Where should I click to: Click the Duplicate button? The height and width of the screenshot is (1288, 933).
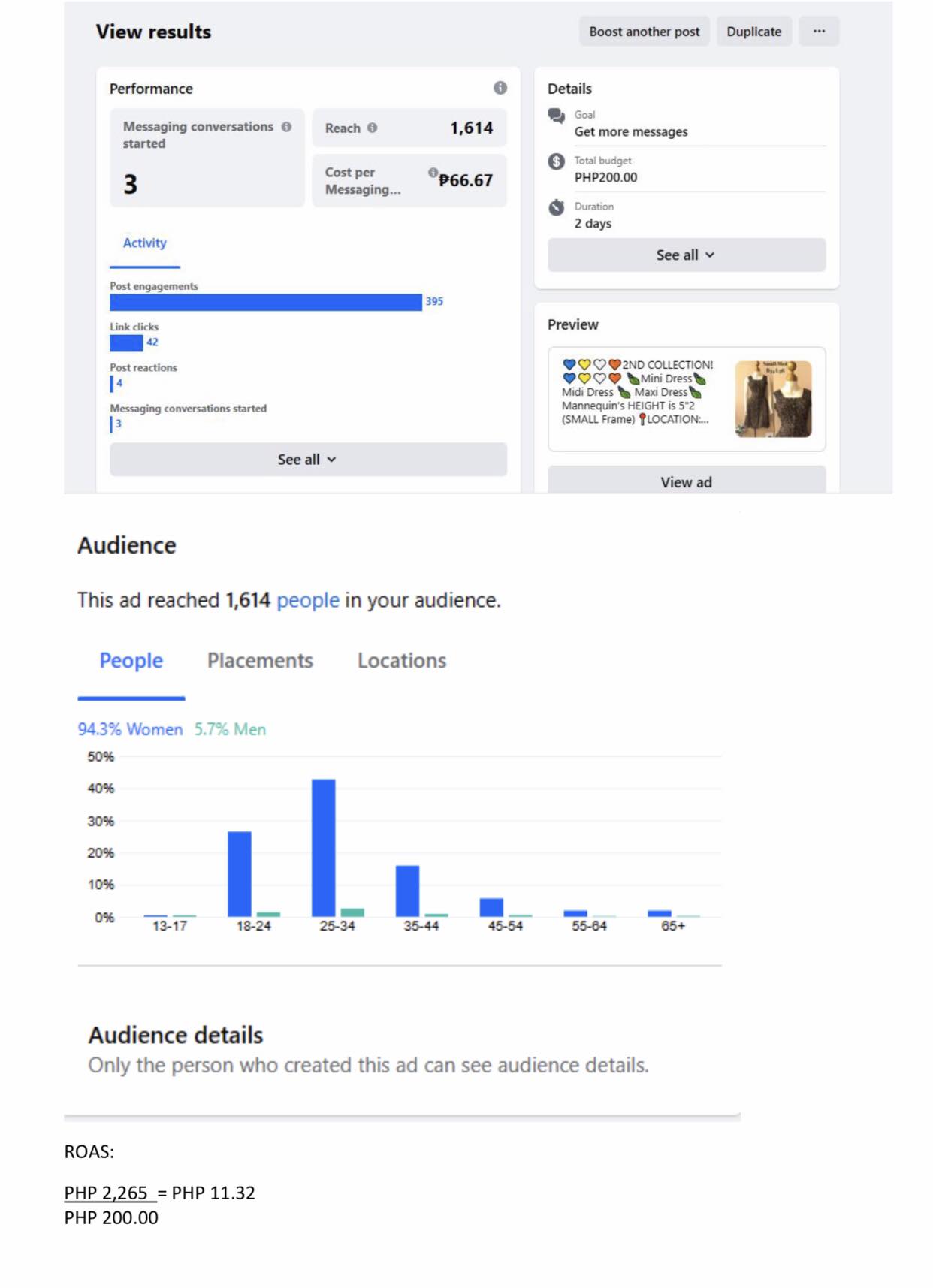click(x=753, y=32)
